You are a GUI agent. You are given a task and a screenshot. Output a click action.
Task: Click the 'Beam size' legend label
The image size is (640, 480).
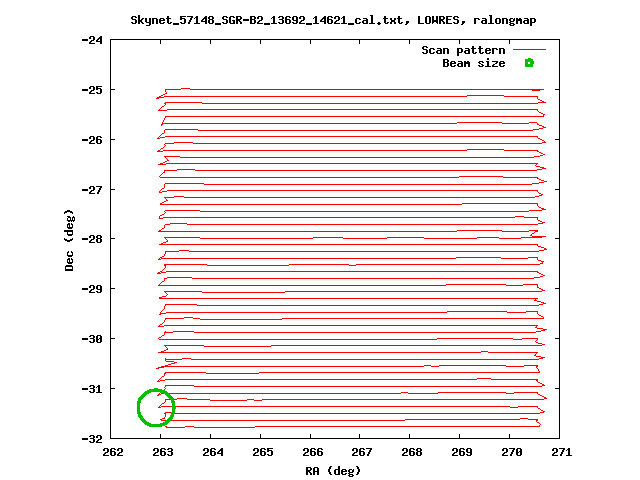pos(474,63)
